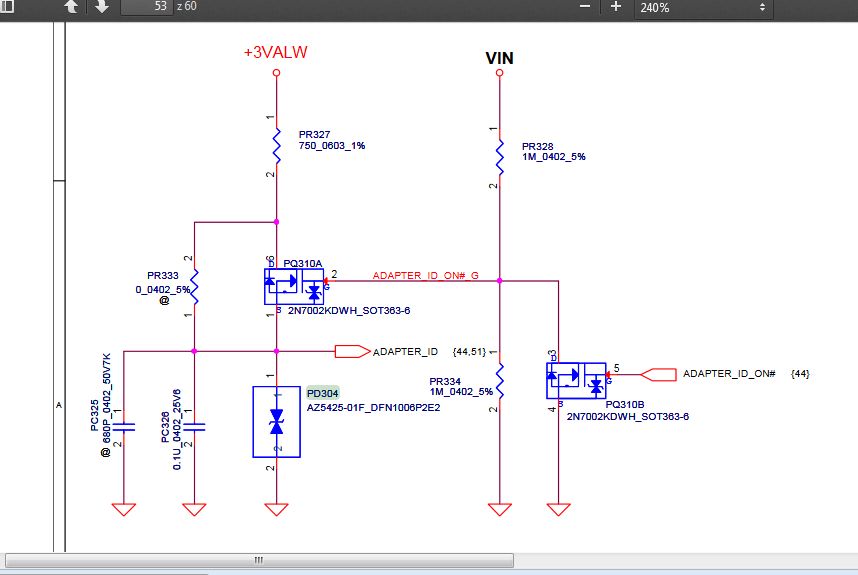Click the PC326 capacitor symbol
The image size is (858, 575).
[x=194, y=427]
